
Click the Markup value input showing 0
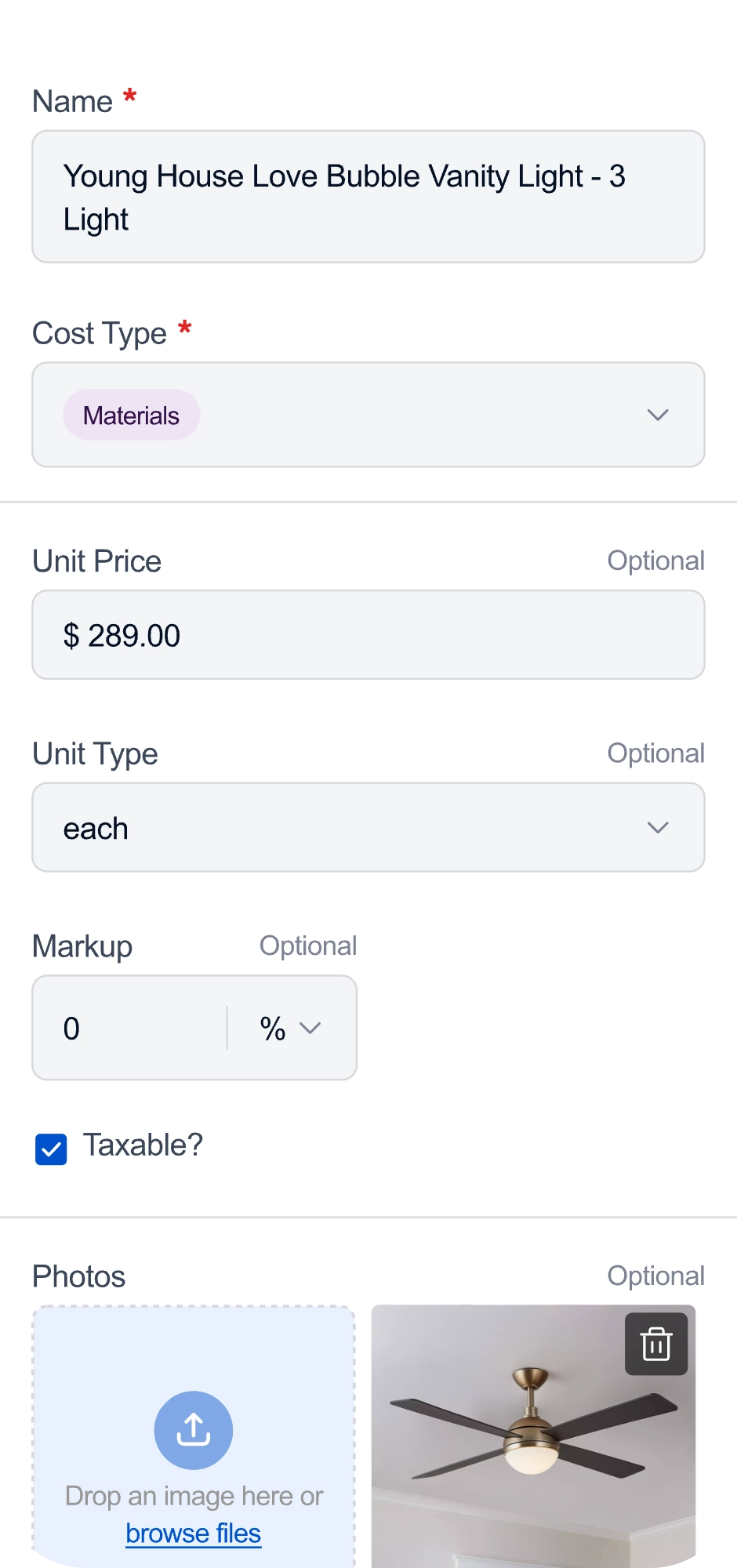[129, 1028]
